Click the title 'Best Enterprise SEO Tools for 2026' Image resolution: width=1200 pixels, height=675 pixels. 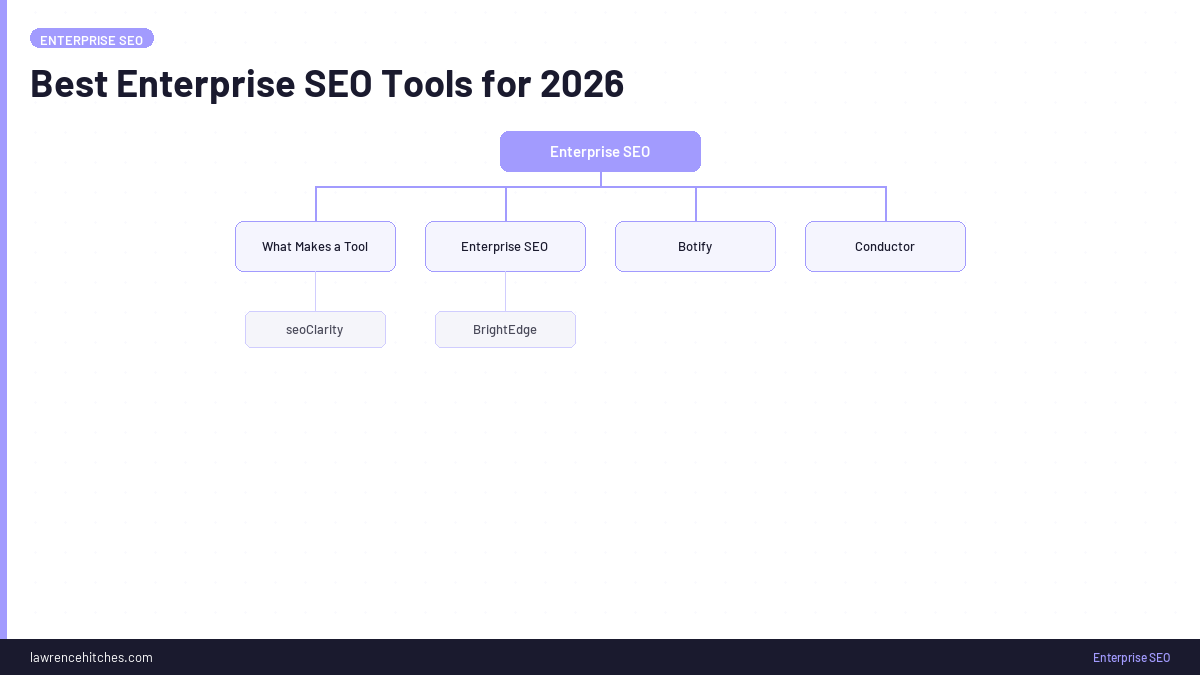click(x=327, y=84)
